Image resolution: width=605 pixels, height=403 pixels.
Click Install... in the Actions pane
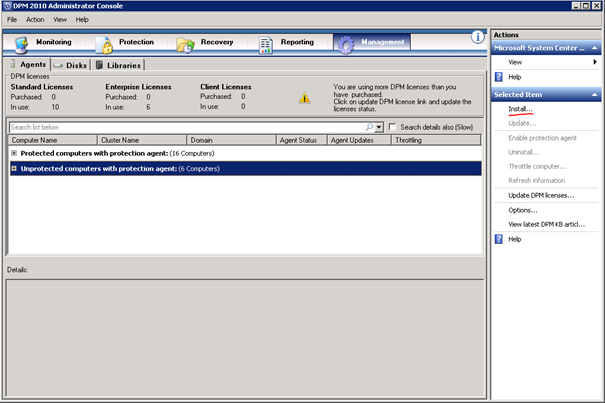click(x=520, y=109)
